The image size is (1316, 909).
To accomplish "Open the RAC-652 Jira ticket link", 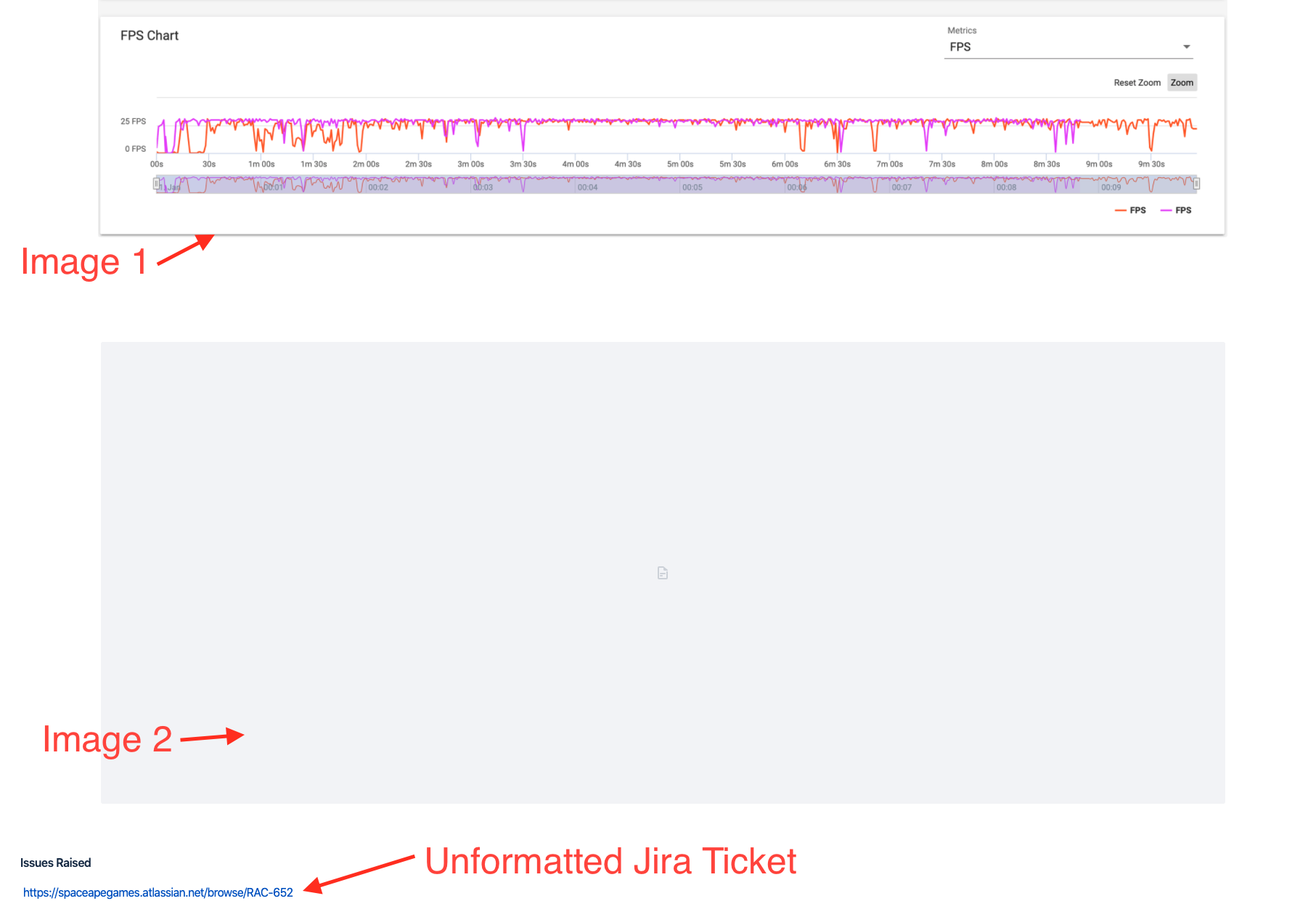I will click(158, 892).
